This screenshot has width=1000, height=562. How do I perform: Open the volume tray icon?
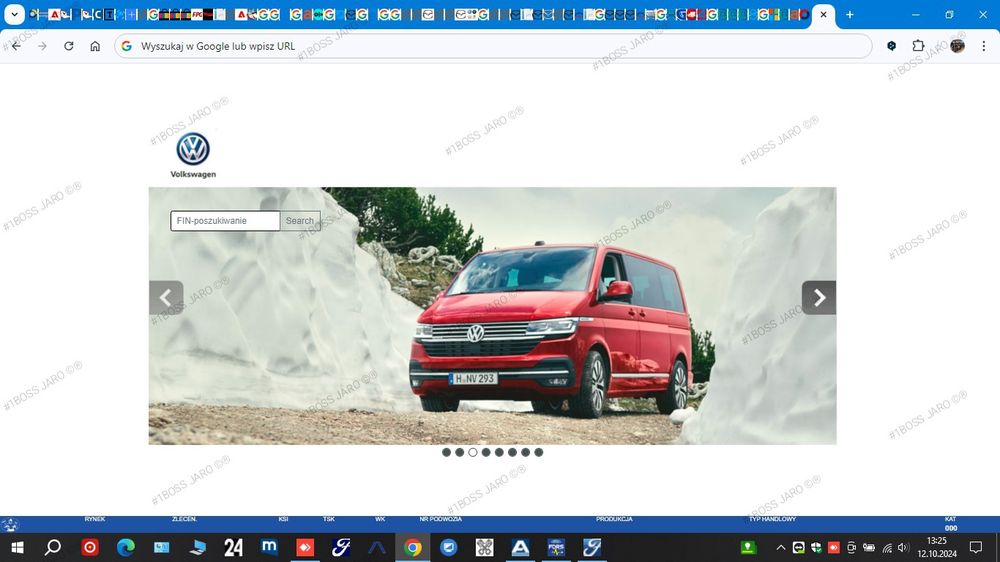902,547
